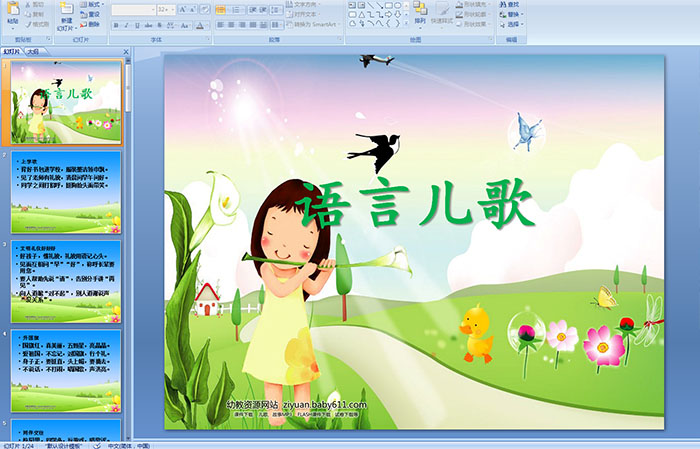This screenshot has height=449, width=700.
Task: Click the Shrink Font icon
Action: click(x=192, y=9)
